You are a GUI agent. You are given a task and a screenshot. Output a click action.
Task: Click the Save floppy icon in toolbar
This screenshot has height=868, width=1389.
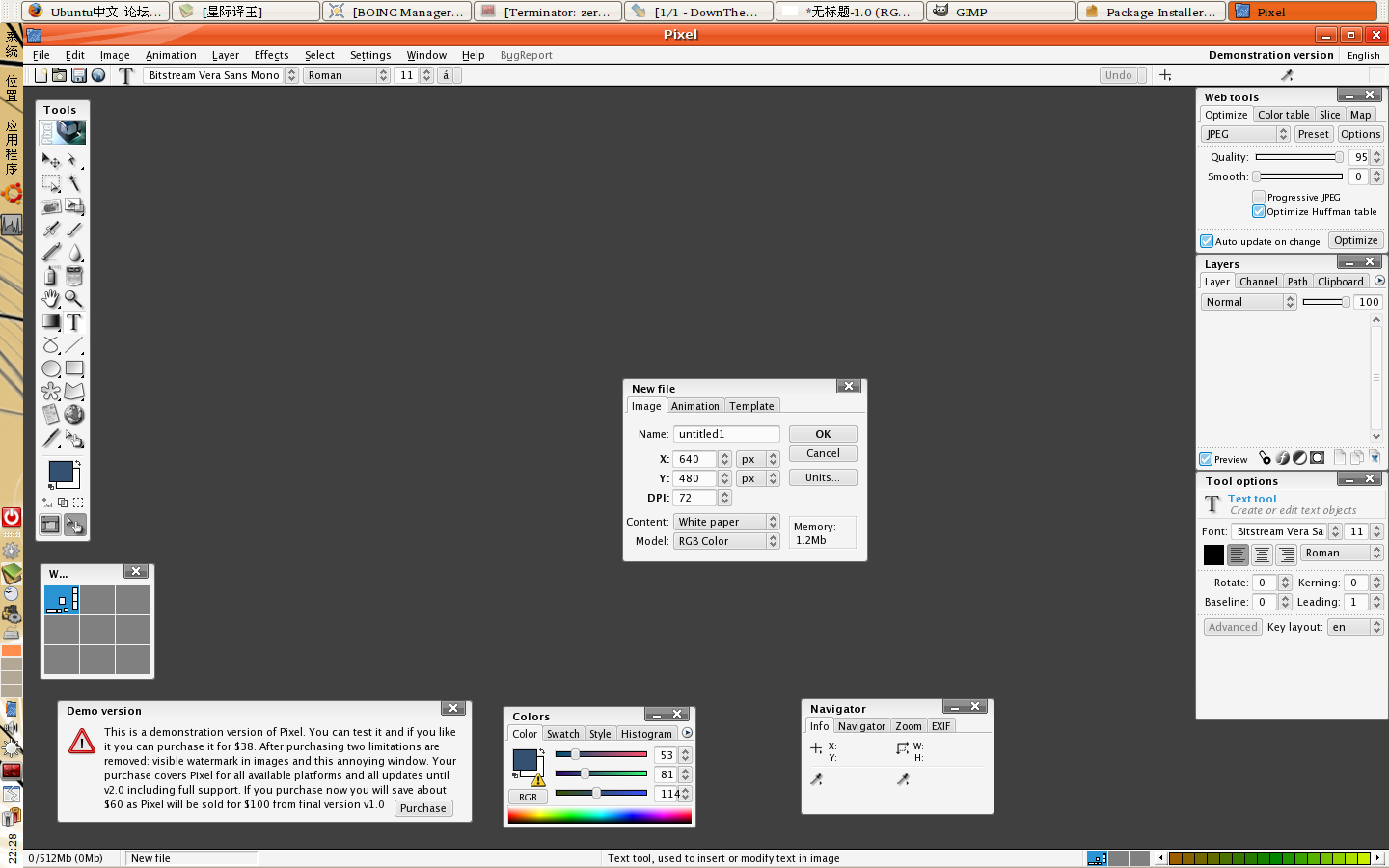click(x=79, y=75)
